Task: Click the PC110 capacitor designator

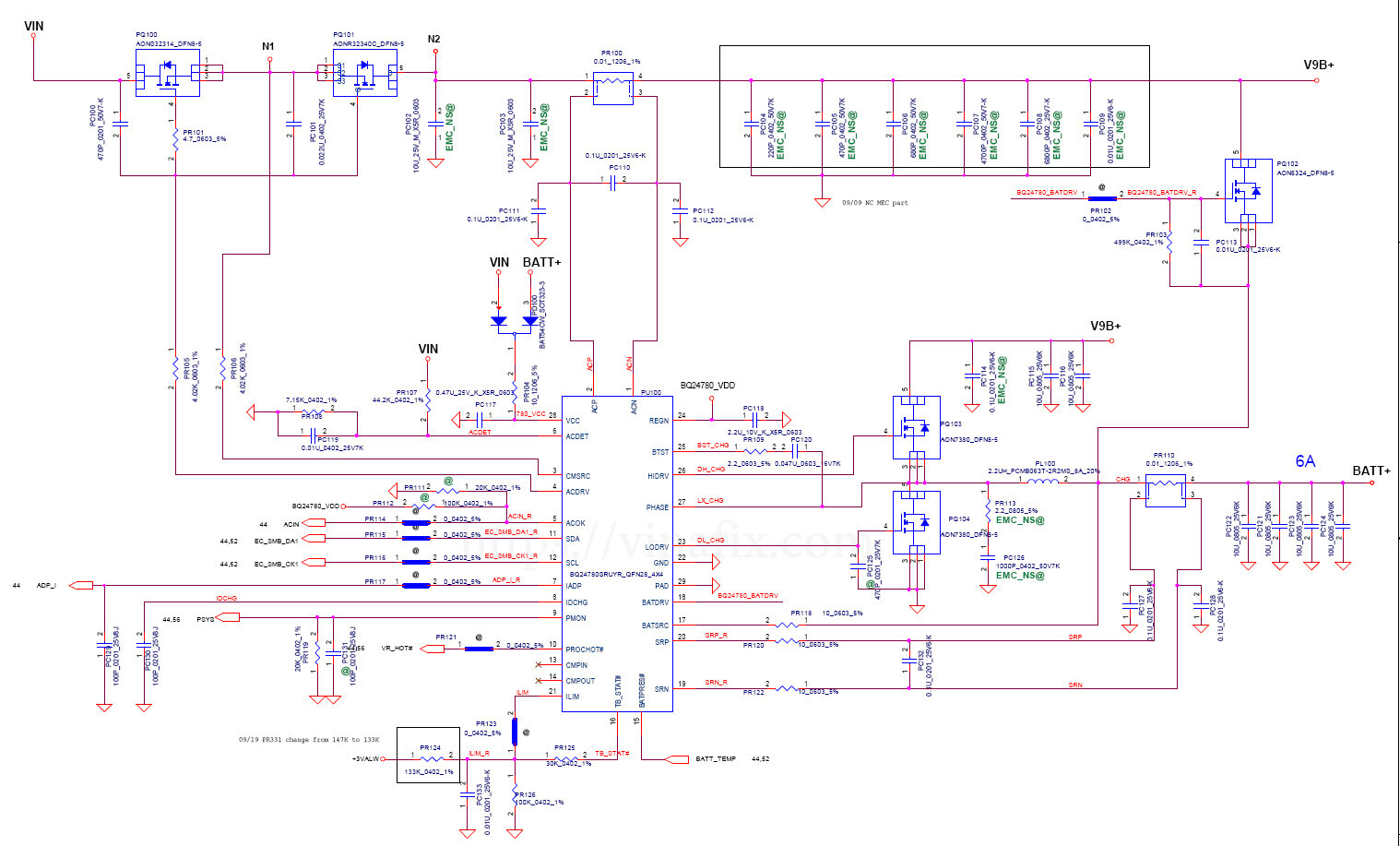Action: pos(620,167)
